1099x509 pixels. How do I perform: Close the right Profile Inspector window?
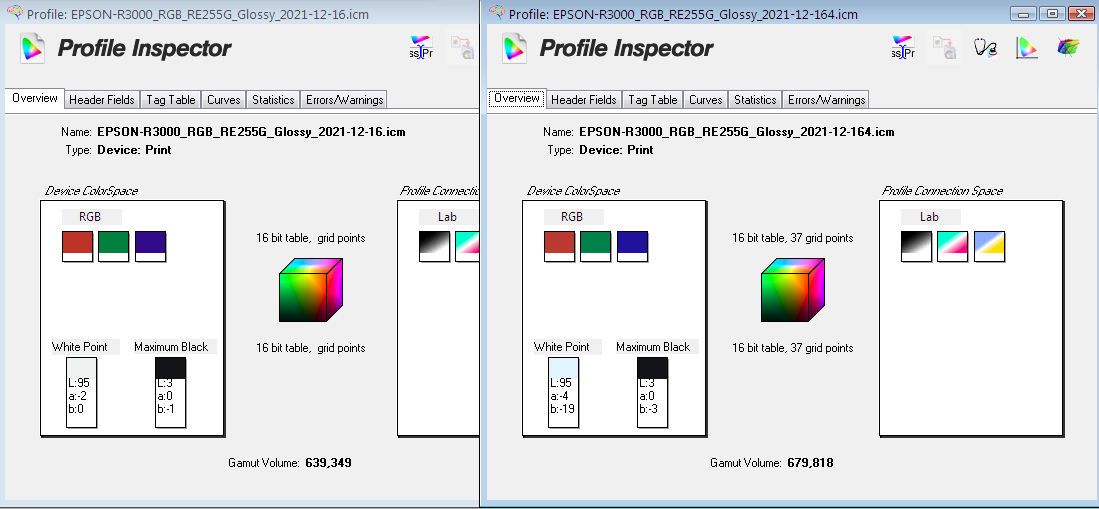coord(1080,13)
